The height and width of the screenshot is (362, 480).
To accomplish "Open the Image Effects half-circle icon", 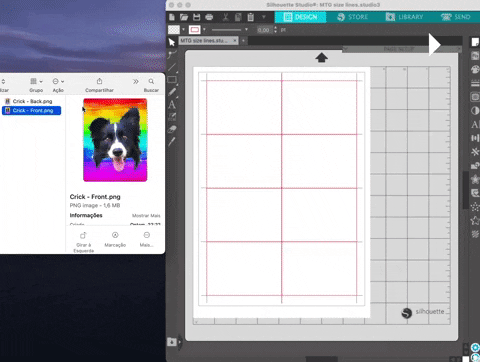I will [475, 111].
